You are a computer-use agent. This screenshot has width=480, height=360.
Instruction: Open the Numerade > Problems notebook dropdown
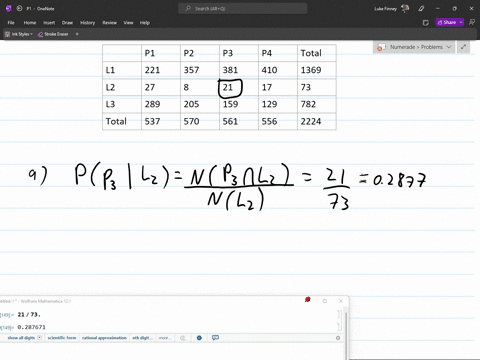[414, 47]
